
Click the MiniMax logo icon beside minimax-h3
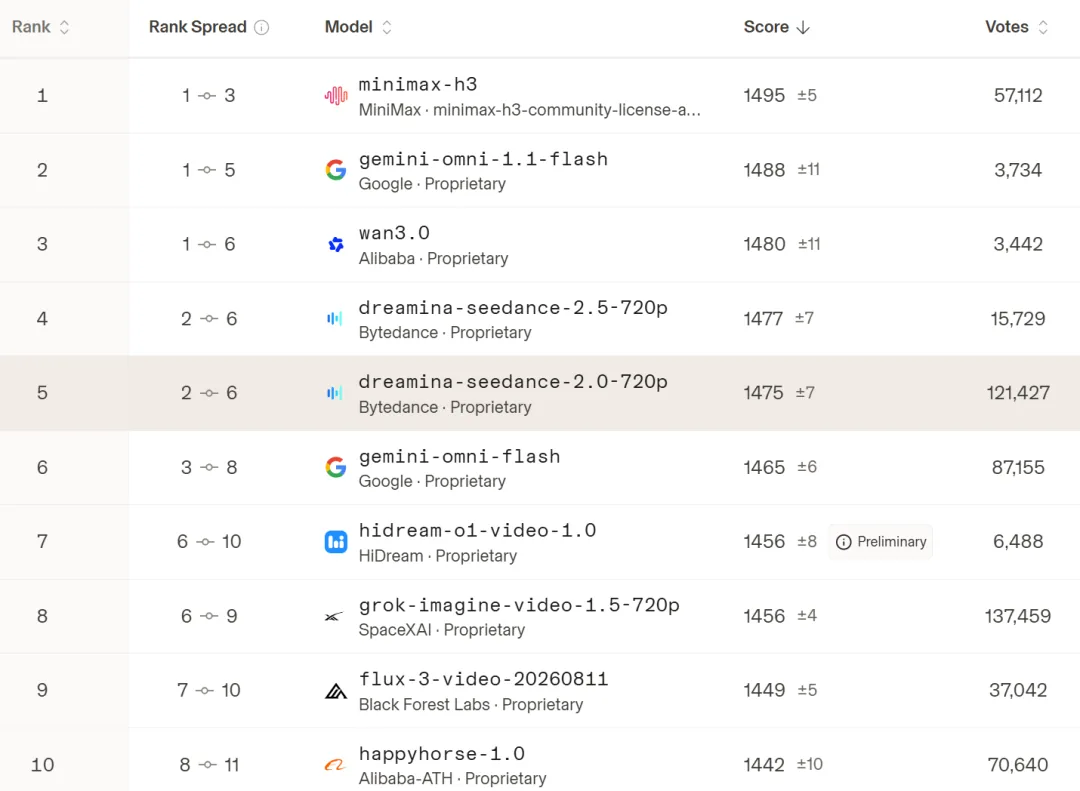336,96
